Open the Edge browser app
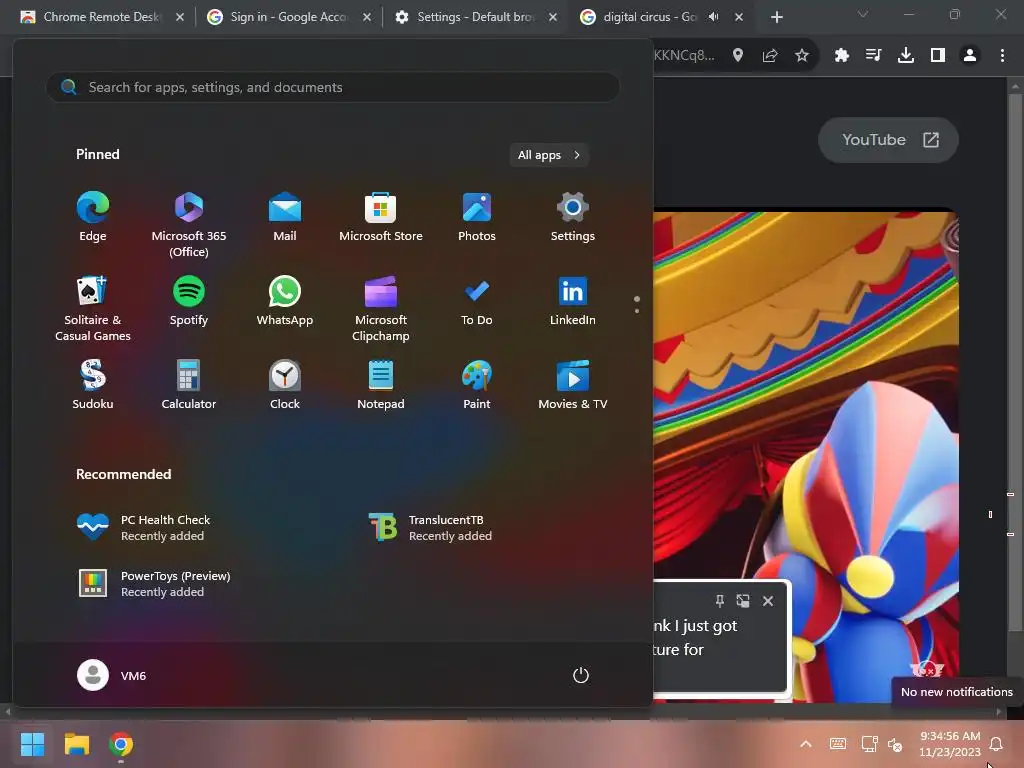 click(x=93, y=217)
